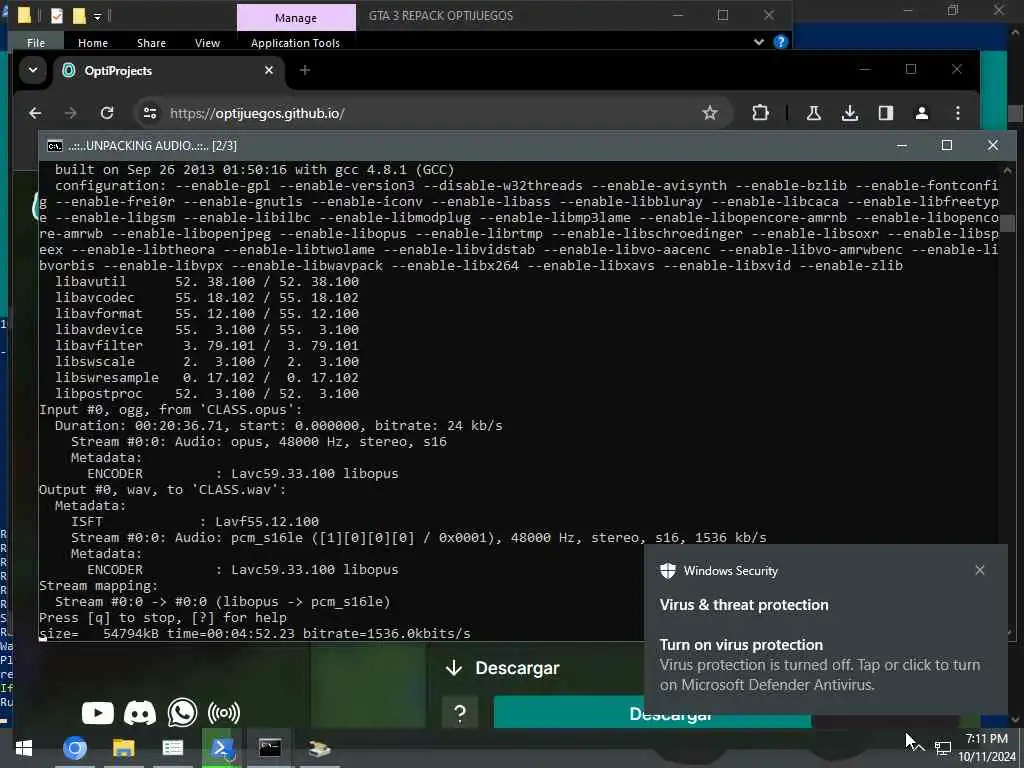Bookmark this page with the star
Viewport: 1024px width, 768px height.
710,113
